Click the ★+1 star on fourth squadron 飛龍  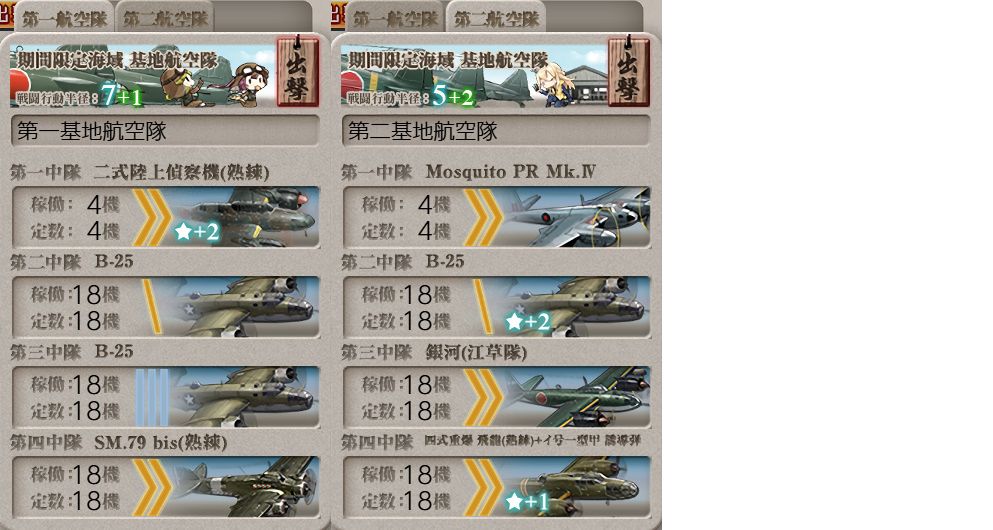[528, 502]
